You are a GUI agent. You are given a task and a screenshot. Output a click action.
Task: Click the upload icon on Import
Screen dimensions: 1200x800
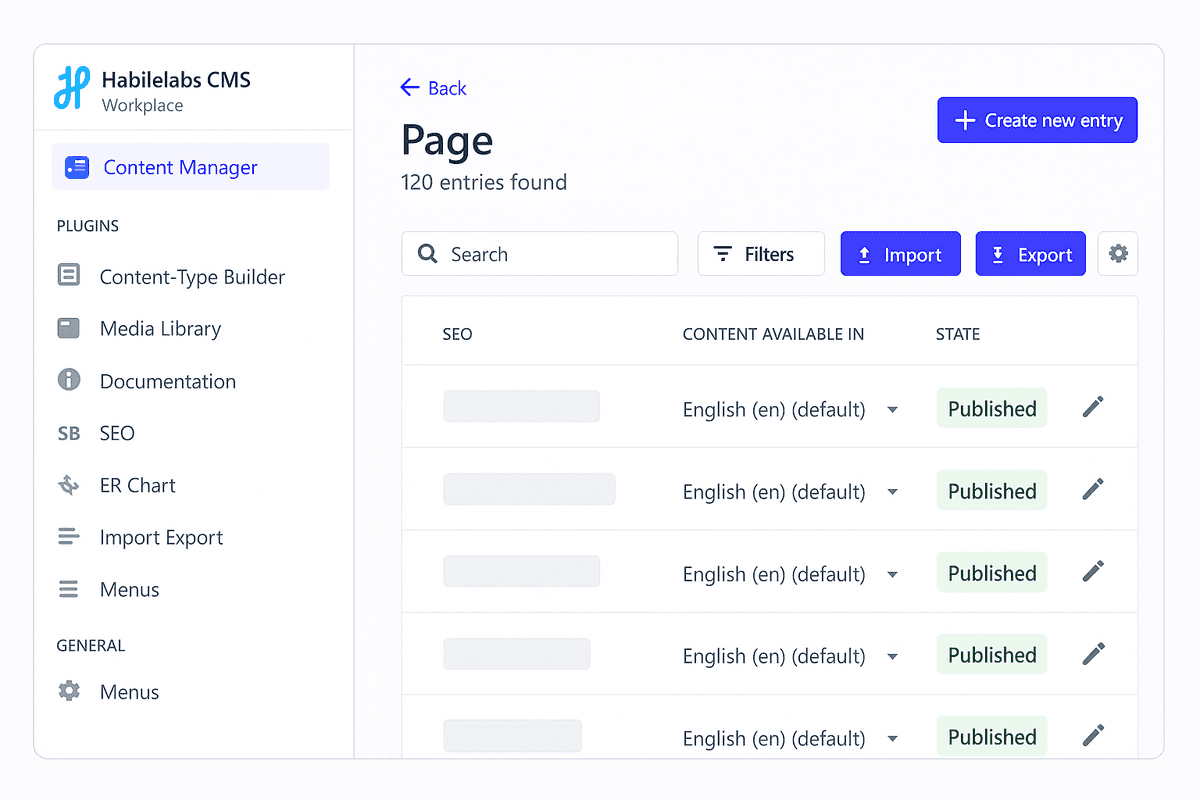click(x=865, y=255)
